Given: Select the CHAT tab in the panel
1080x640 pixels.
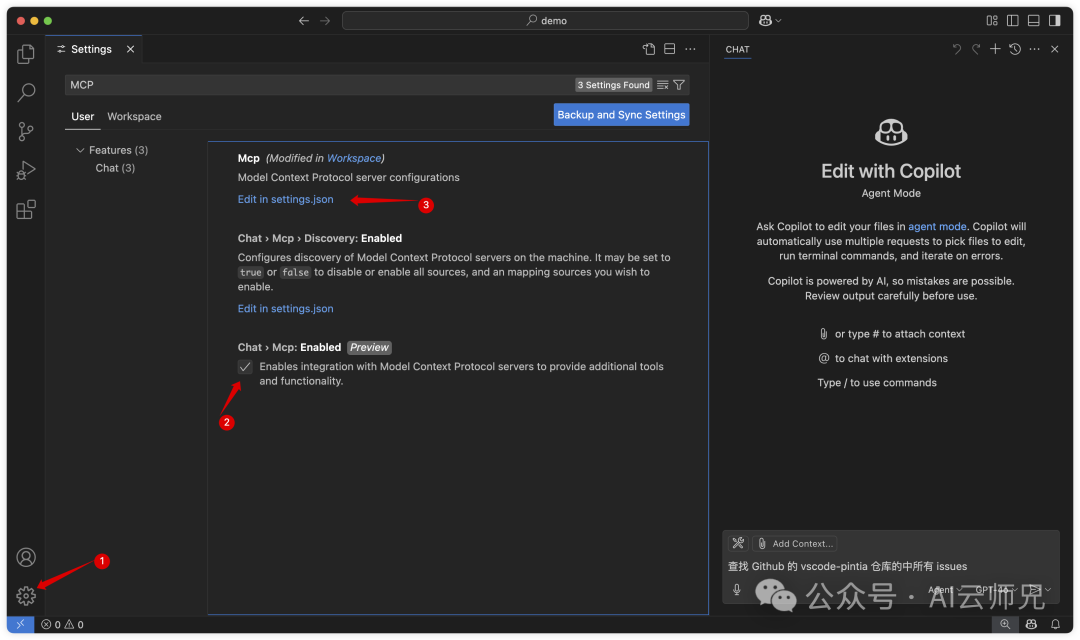Looking at the screenshot, I should (737, 49).
